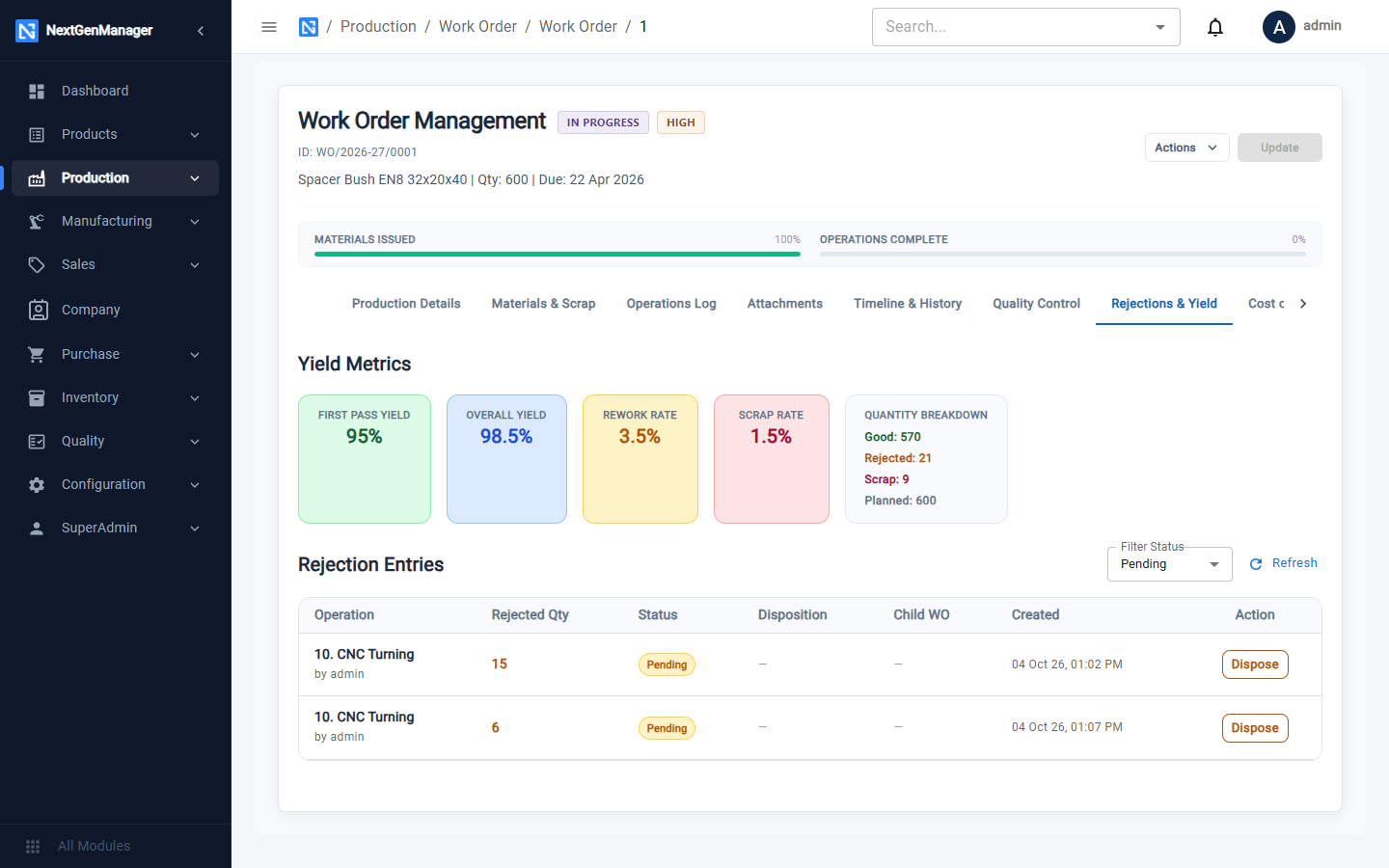
Task: Click the Inventory box icon
Action: [37, 398]
